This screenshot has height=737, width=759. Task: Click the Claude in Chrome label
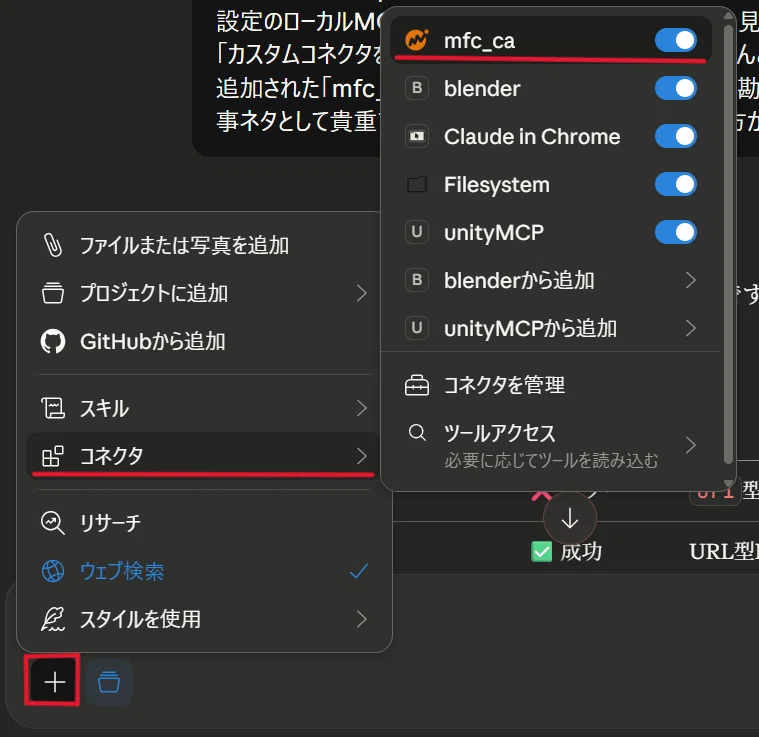[532, 136]
